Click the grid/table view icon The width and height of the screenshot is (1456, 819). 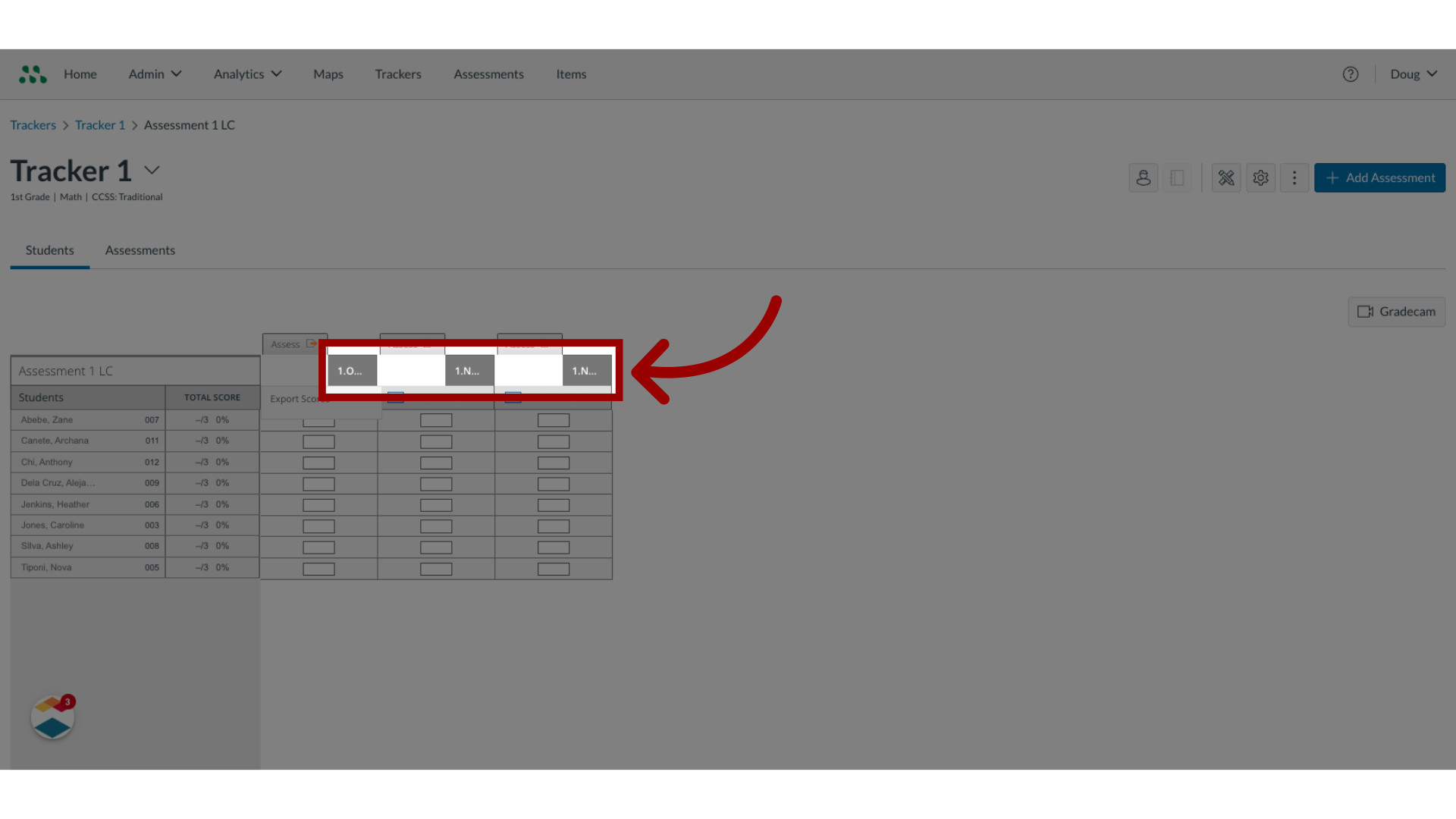(x=1178, y=177)
